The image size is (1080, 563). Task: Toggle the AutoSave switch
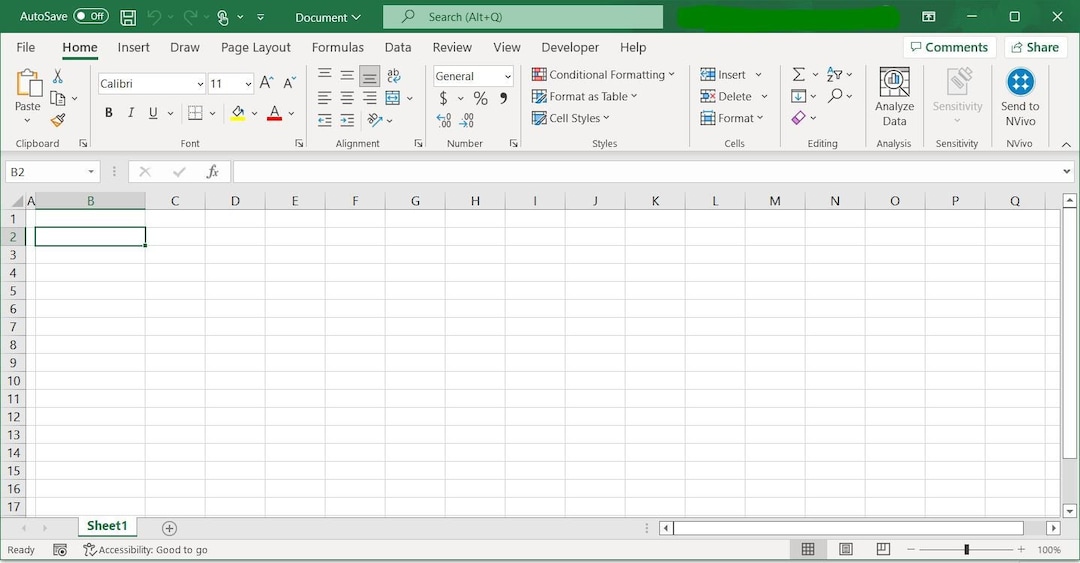pyautogui.click(x=91, y=16)
